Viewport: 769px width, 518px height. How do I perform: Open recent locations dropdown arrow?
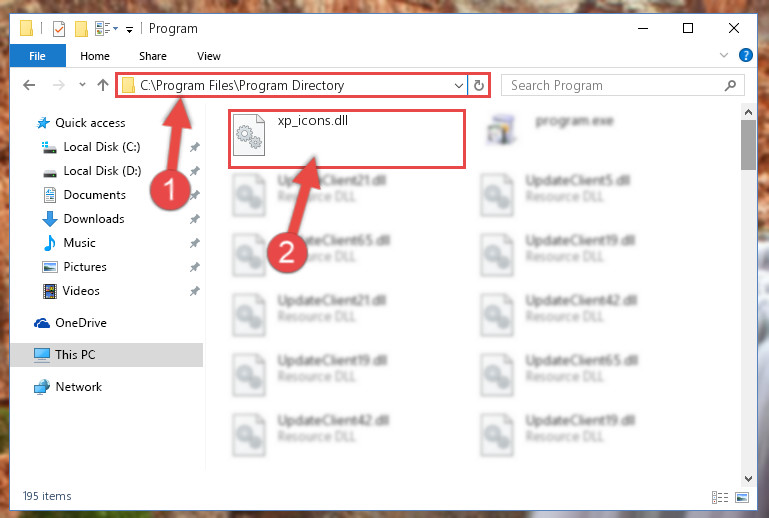pos(82,85)
